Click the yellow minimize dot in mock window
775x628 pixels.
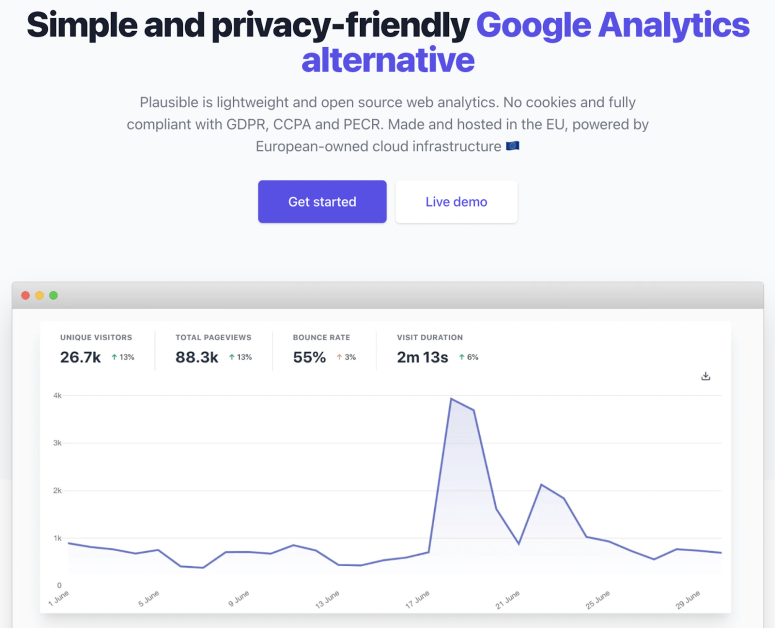[39, 295]
